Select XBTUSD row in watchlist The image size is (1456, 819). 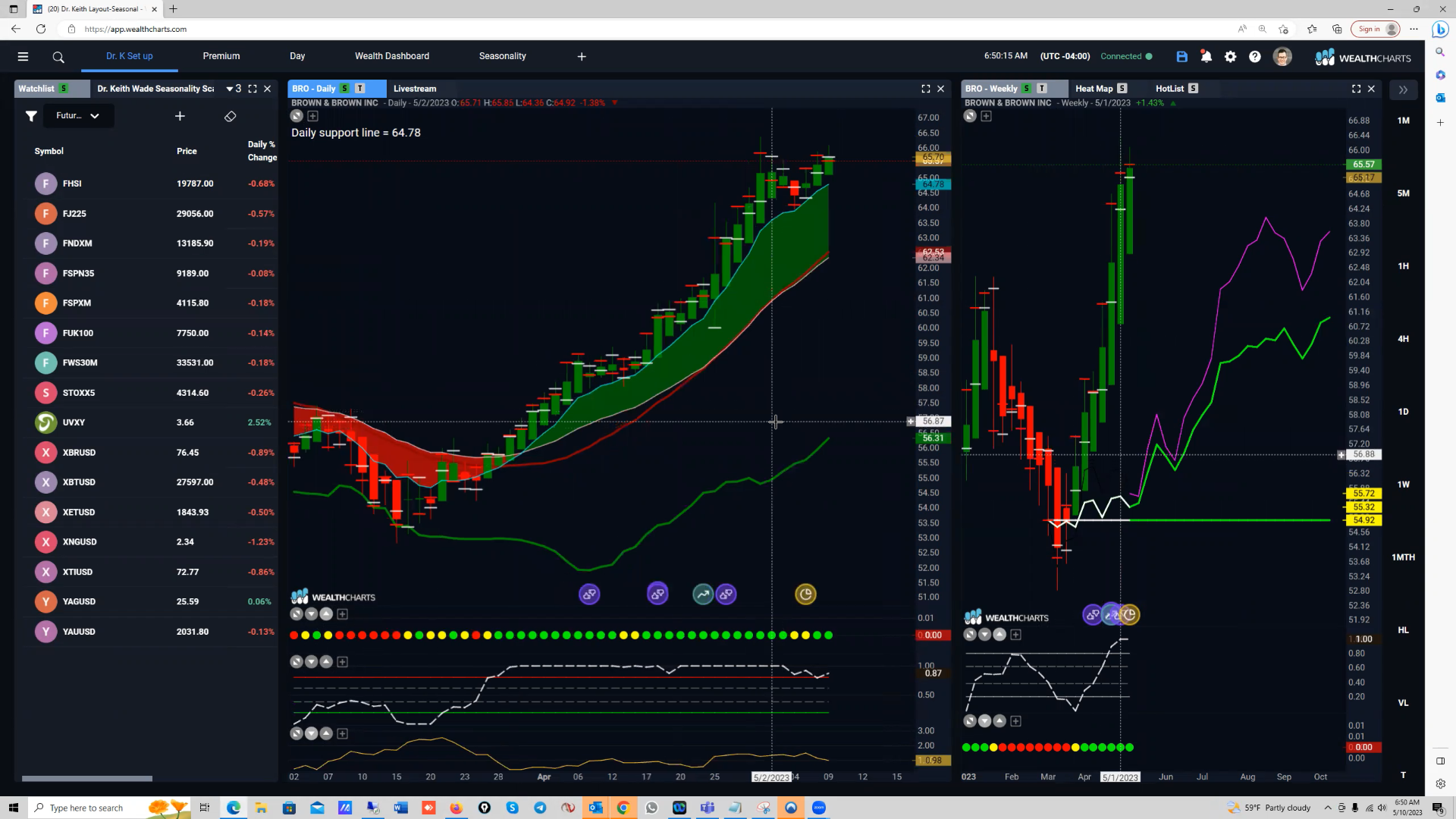pos(152,482)
